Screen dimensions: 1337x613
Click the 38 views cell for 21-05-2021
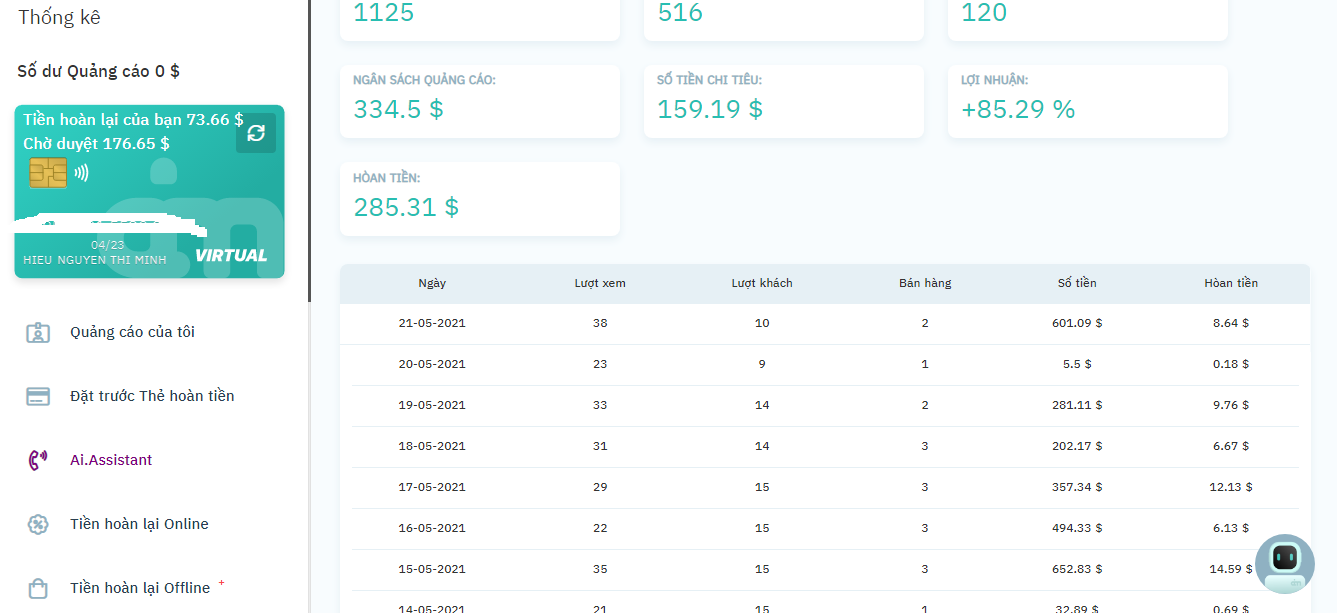[600, 323]
